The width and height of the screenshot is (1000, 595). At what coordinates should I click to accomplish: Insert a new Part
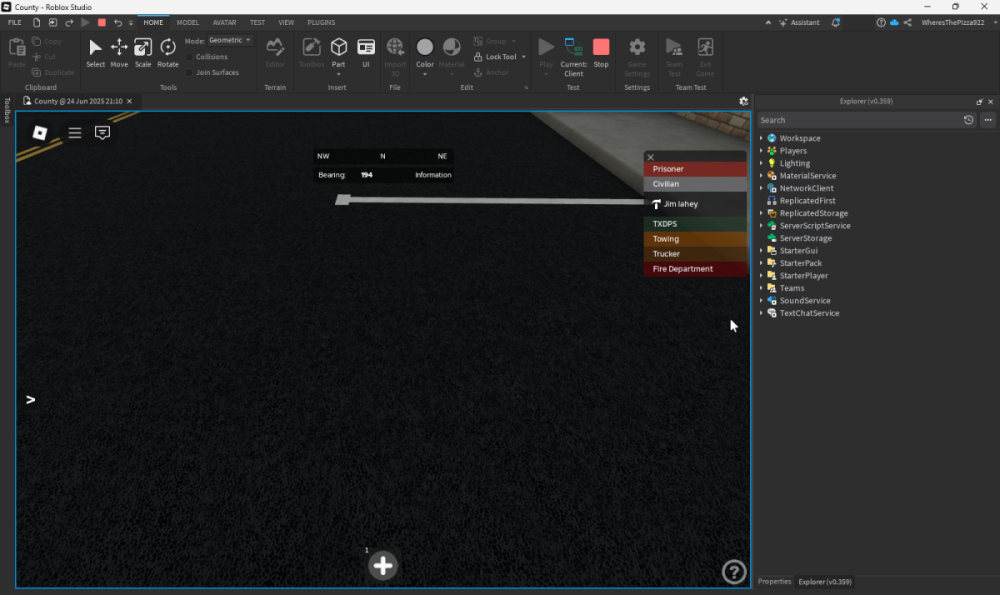click(339, 54)
